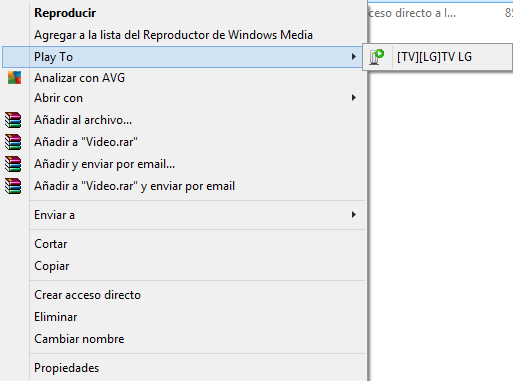This screenshot has width=513, height=381.
Task: Expand the 'Enviar a' submenu arrow
Action: (x=354, y=215)
